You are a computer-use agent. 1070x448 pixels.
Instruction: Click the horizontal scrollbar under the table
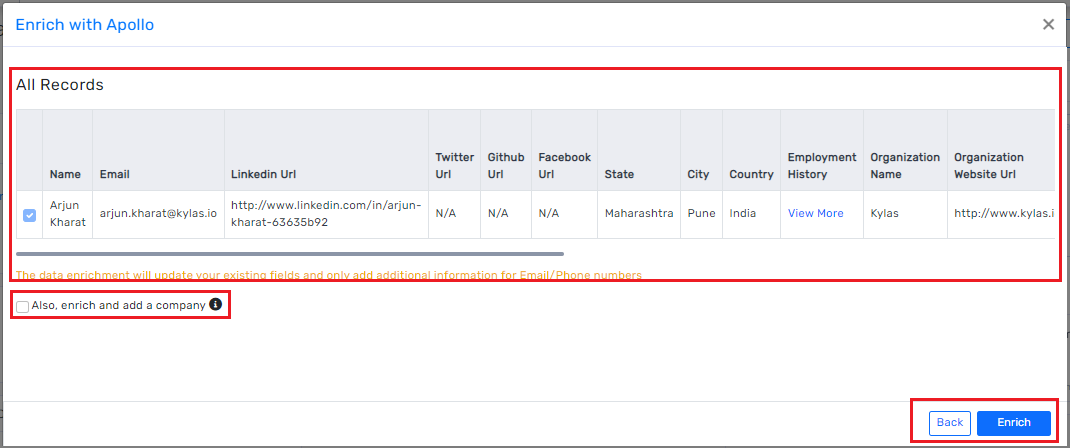coord(290,254)
